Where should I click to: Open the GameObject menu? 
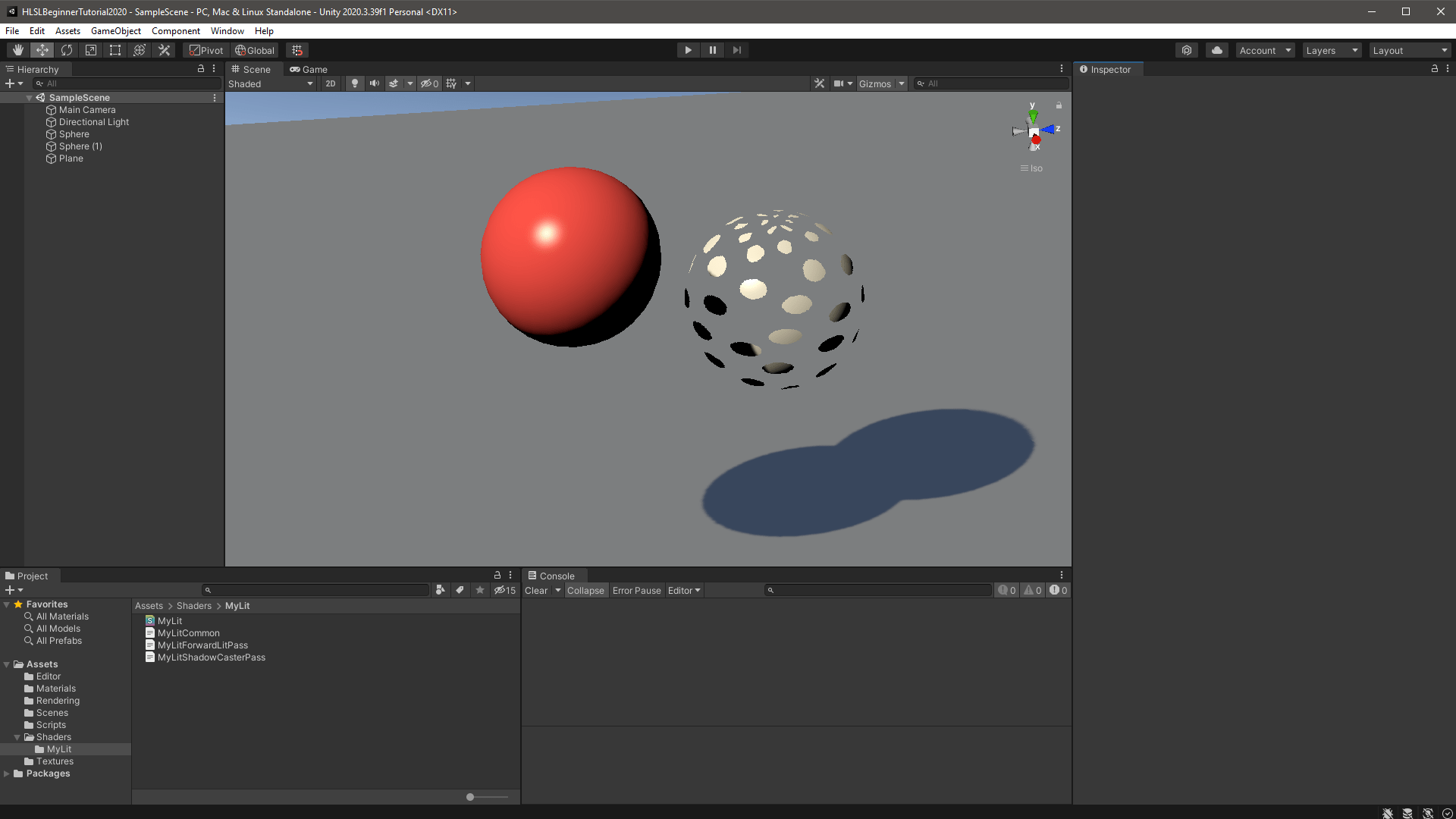pyautogui.click(x=116, y=31)
